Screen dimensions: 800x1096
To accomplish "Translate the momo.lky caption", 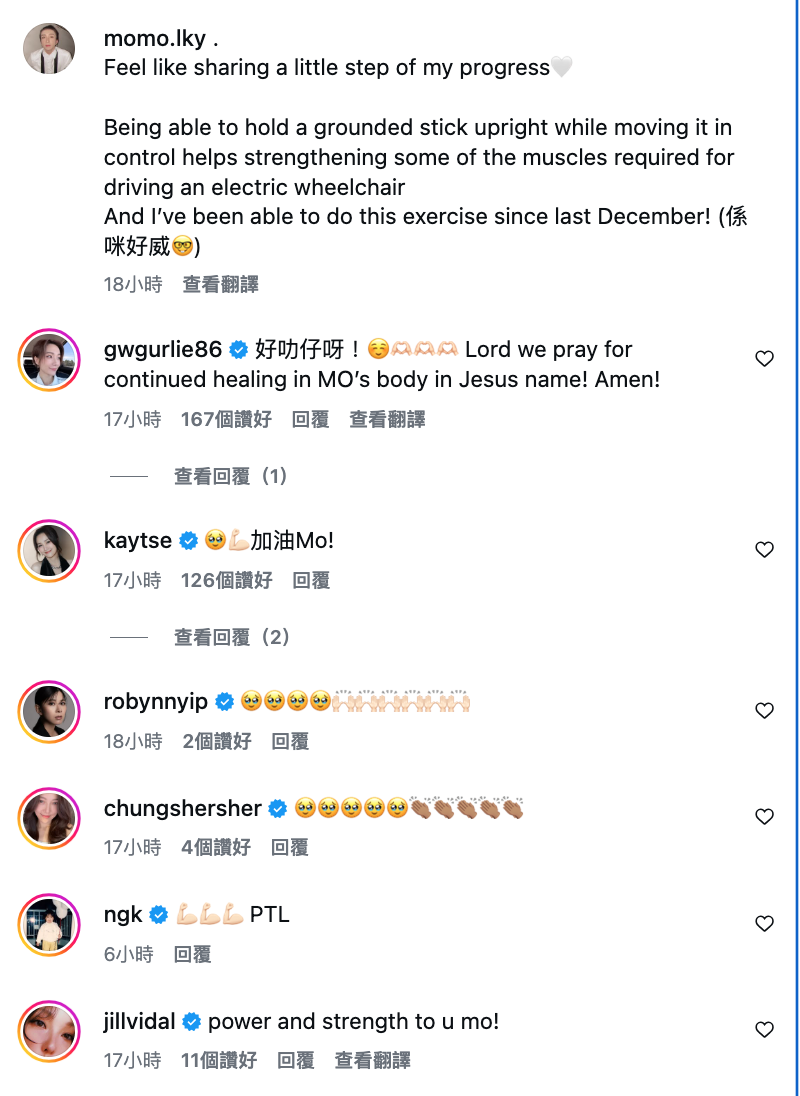I will tap(220, 285).
